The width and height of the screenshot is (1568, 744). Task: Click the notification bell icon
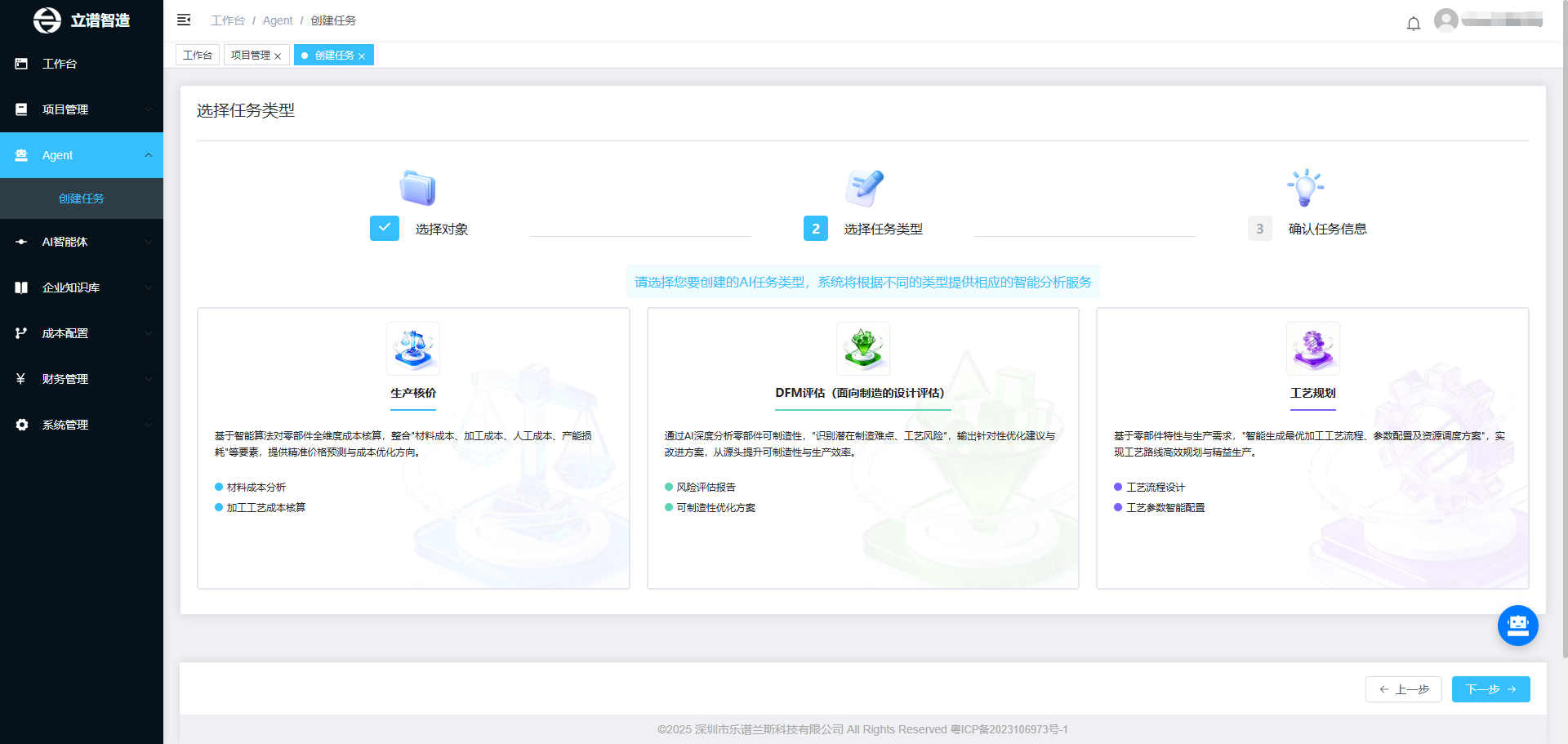[1413, 23]
